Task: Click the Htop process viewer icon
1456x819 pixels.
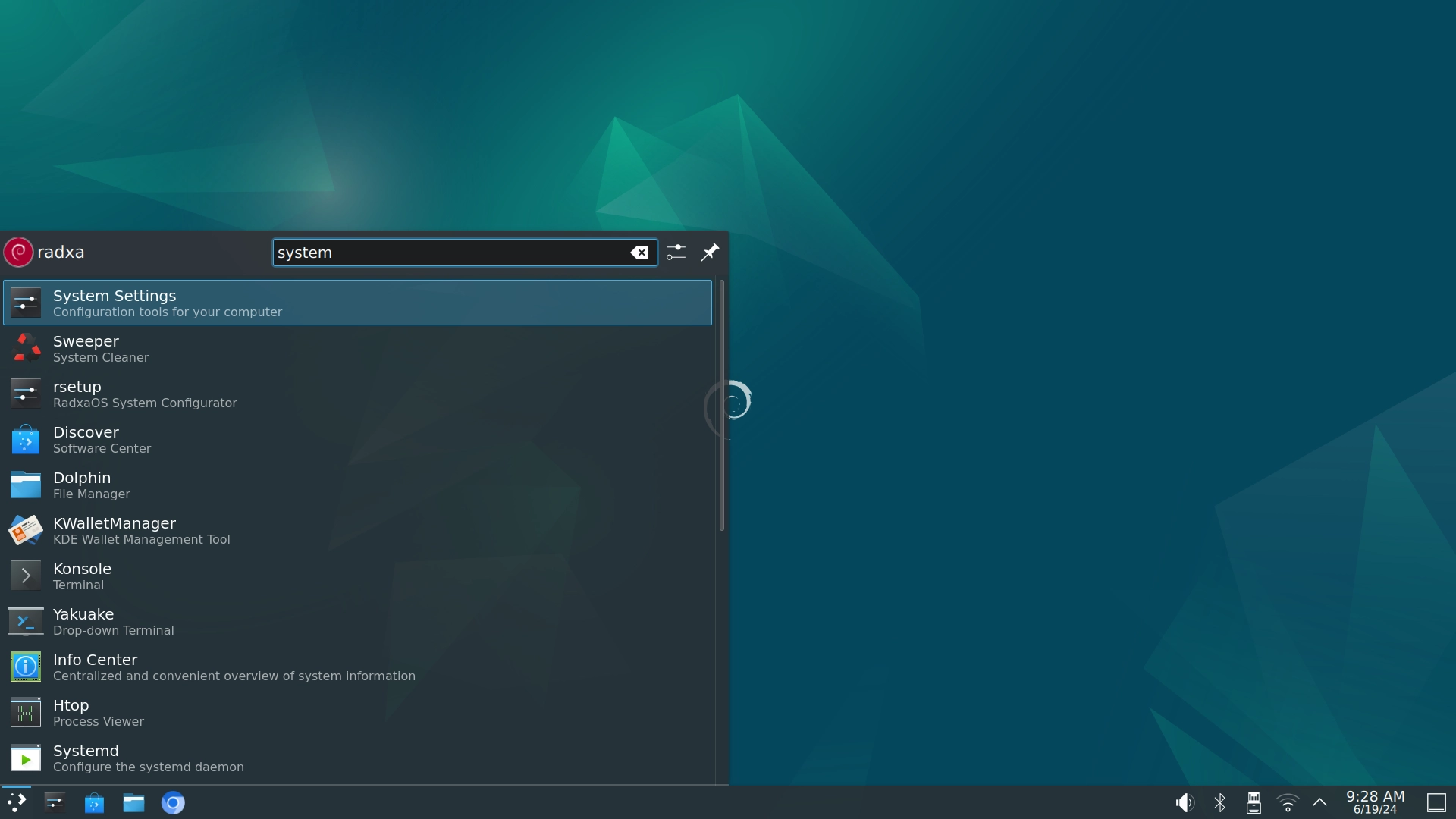Action: coord(25,713)
